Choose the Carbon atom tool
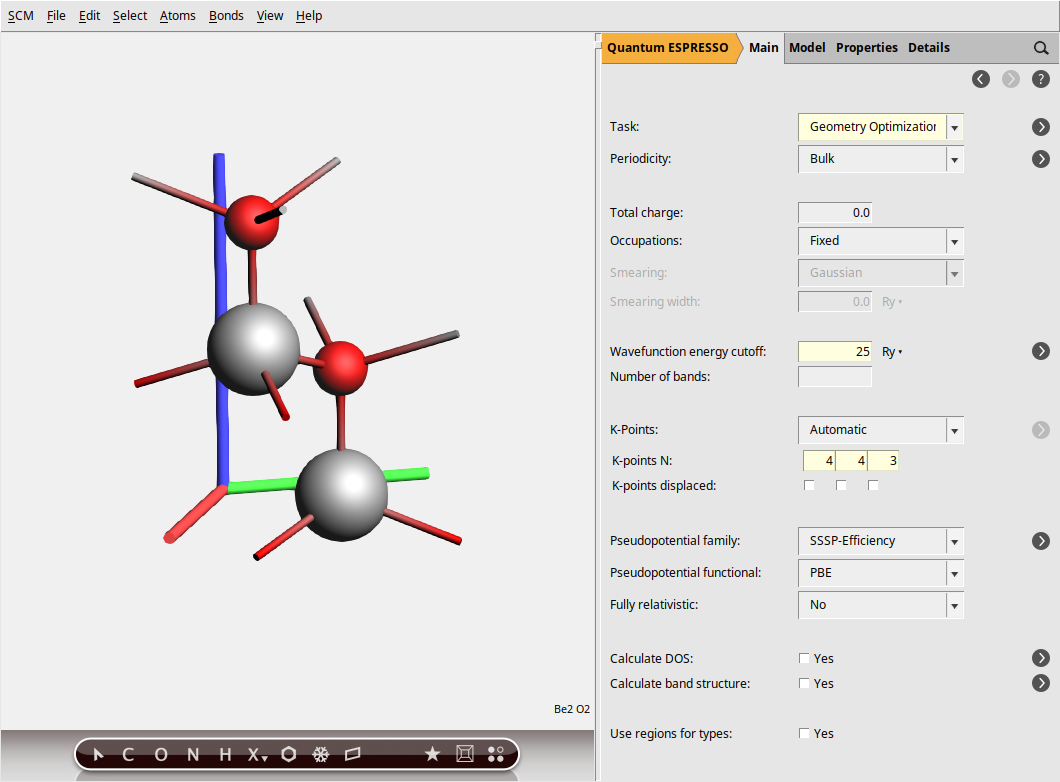This screenshot has width=1060, height=782. (x=128, y=755)
